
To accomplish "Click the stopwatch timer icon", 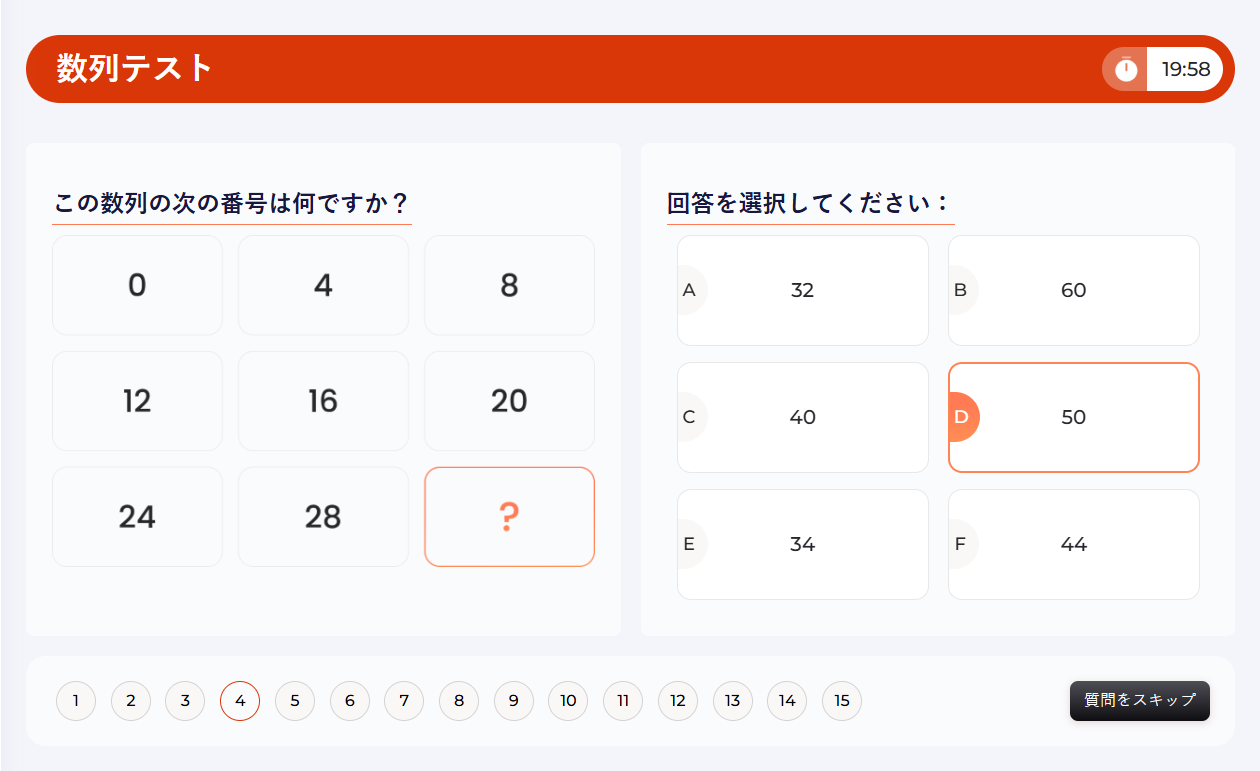I will [1126, 69].
